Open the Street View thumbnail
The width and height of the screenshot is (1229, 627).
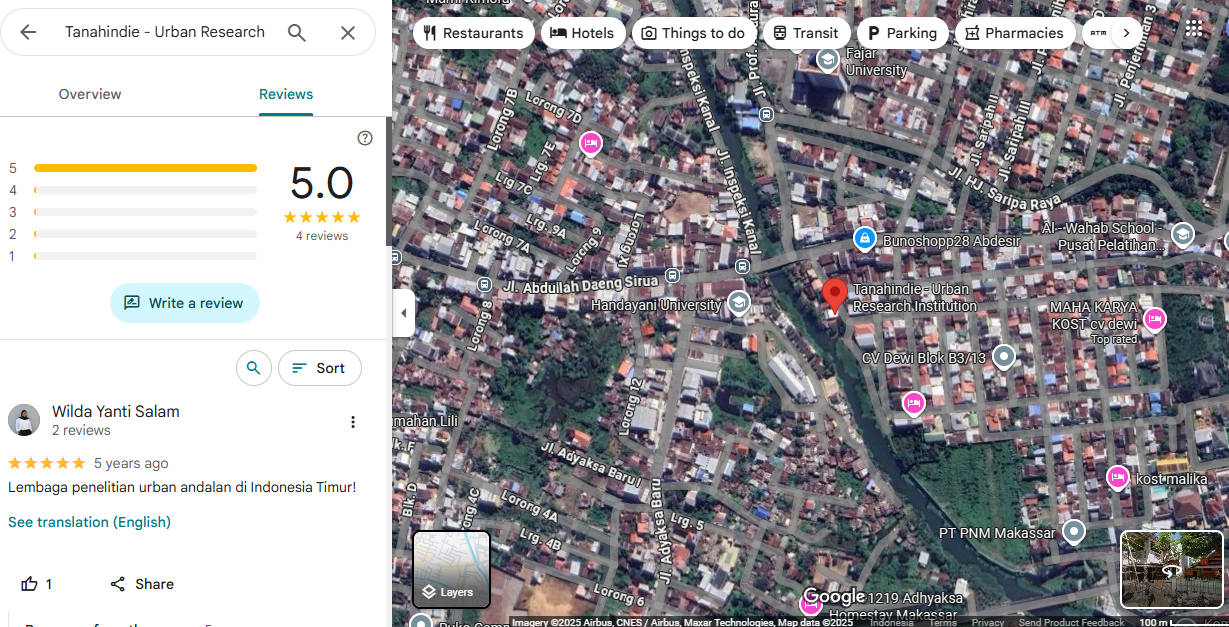(x=1171, y=569)
